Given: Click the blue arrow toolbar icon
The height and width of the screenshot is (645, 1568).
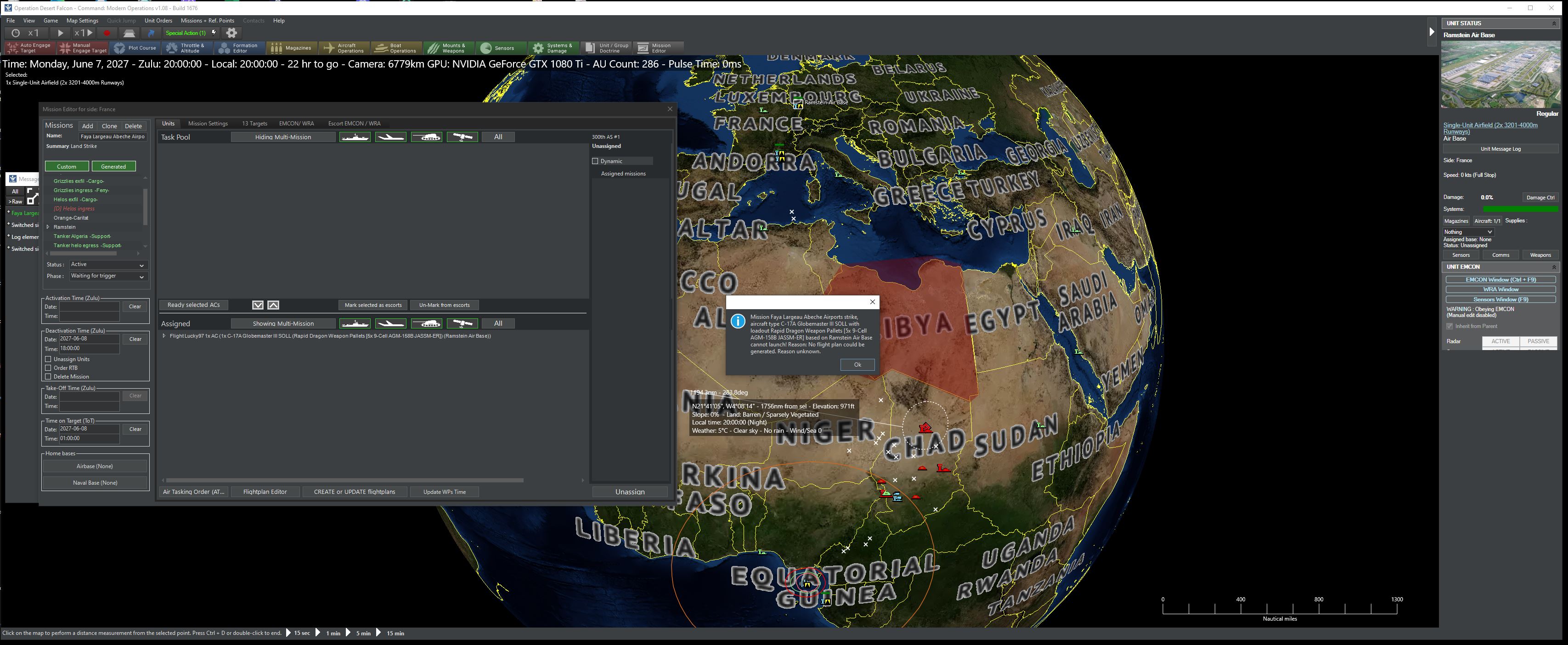Looking at the screenshot, I should pyautogui.click(x=152, y=33).
